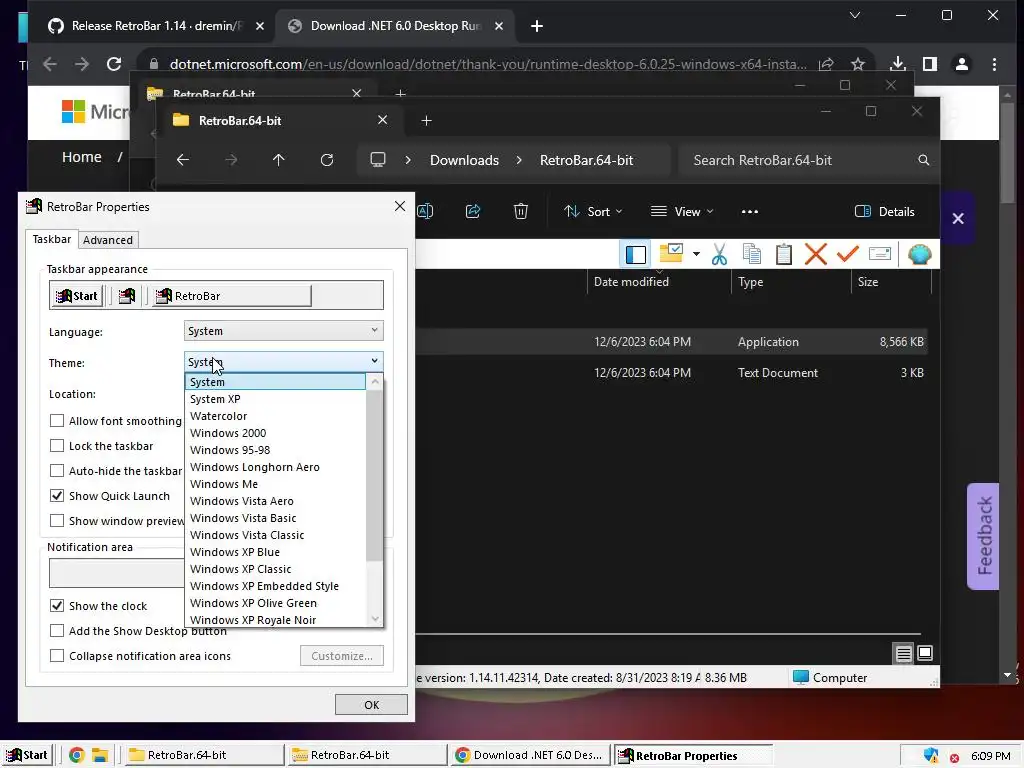Screen dimensions: 1024x768
Task: Open Chrome tab search chevron
Action: tap(854, 15)
